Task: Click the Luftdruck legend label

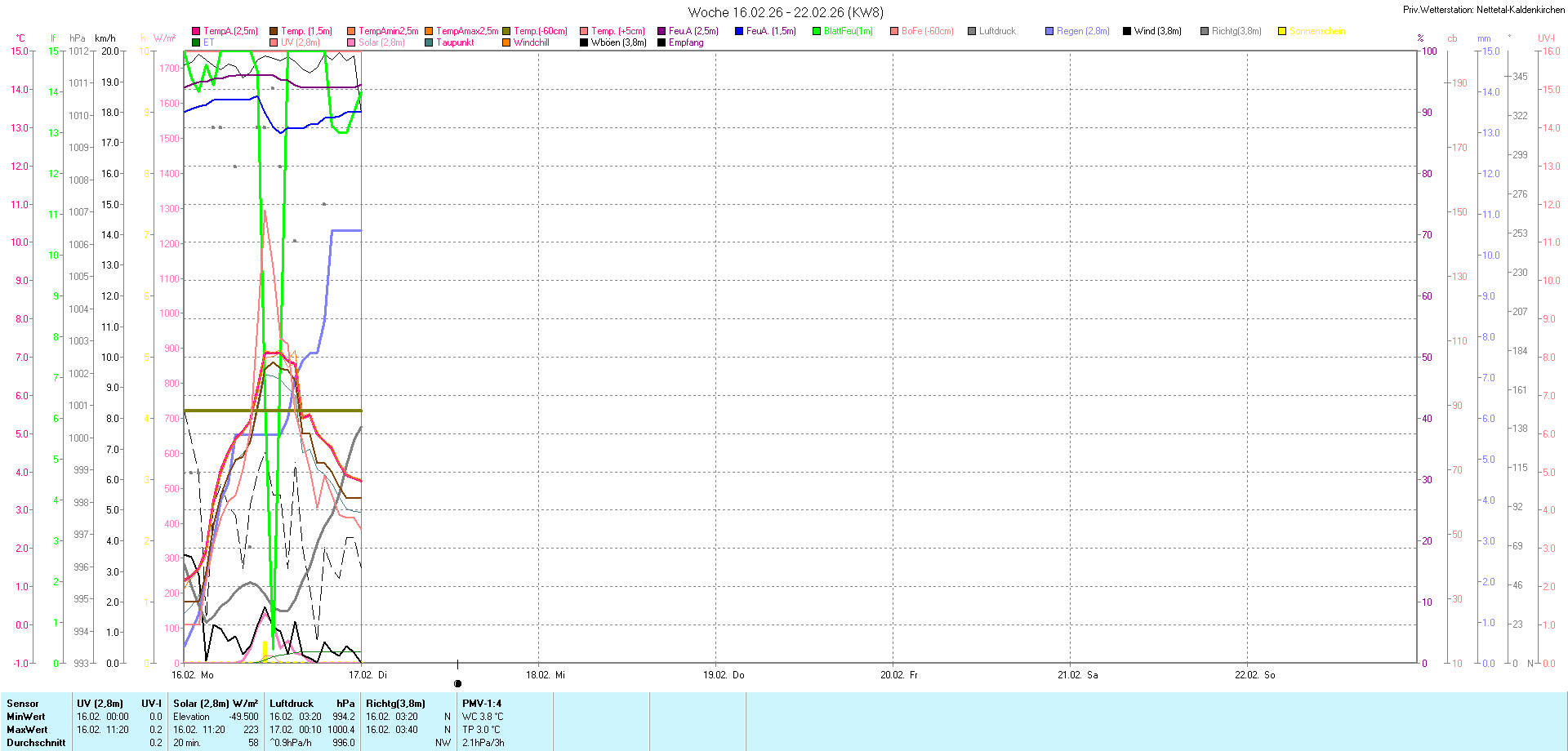Action: (x=997, y=31)
